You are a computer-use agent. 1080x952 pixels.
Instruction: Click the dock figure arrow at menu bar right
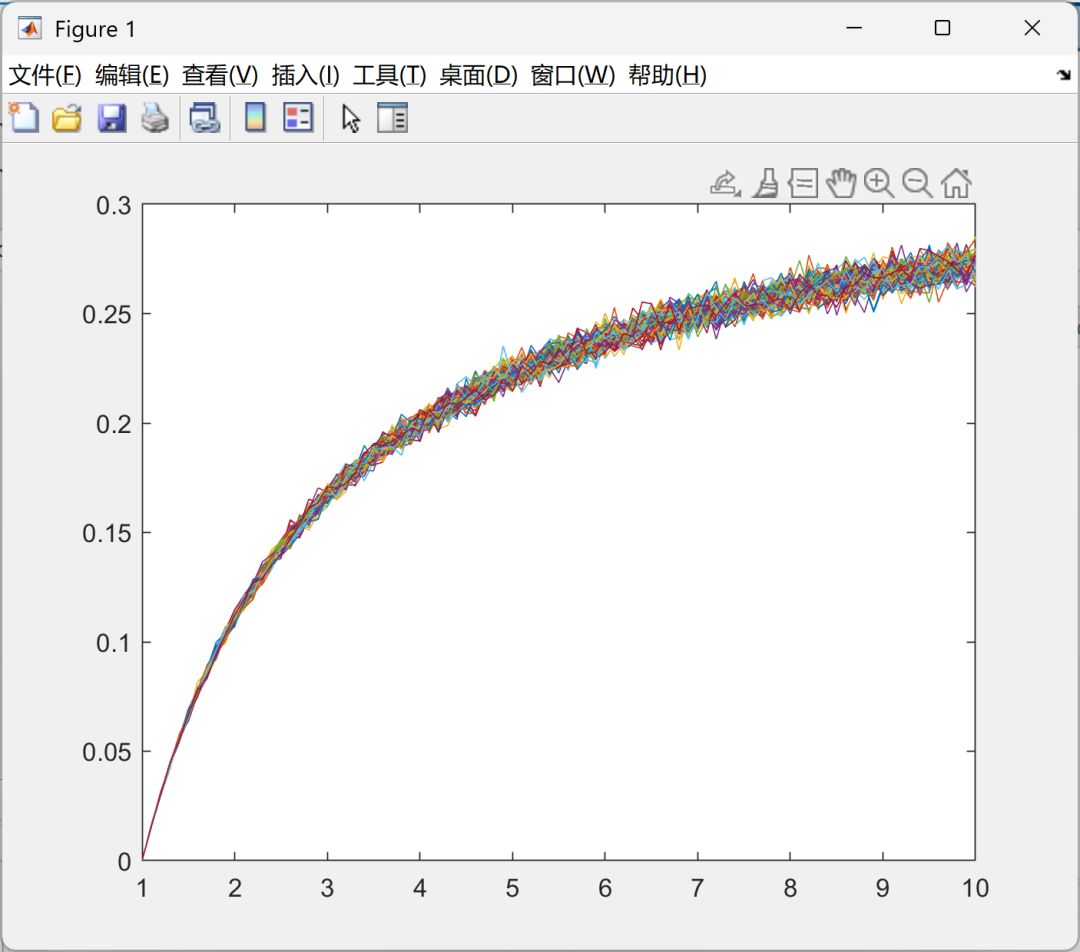[1063, 75]
